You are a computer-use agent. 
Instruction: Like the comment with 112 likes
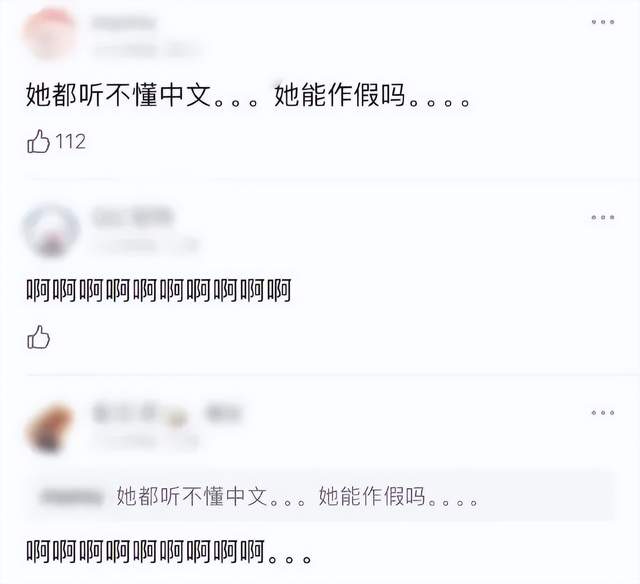pyautogui.click(x=38, y=142)
